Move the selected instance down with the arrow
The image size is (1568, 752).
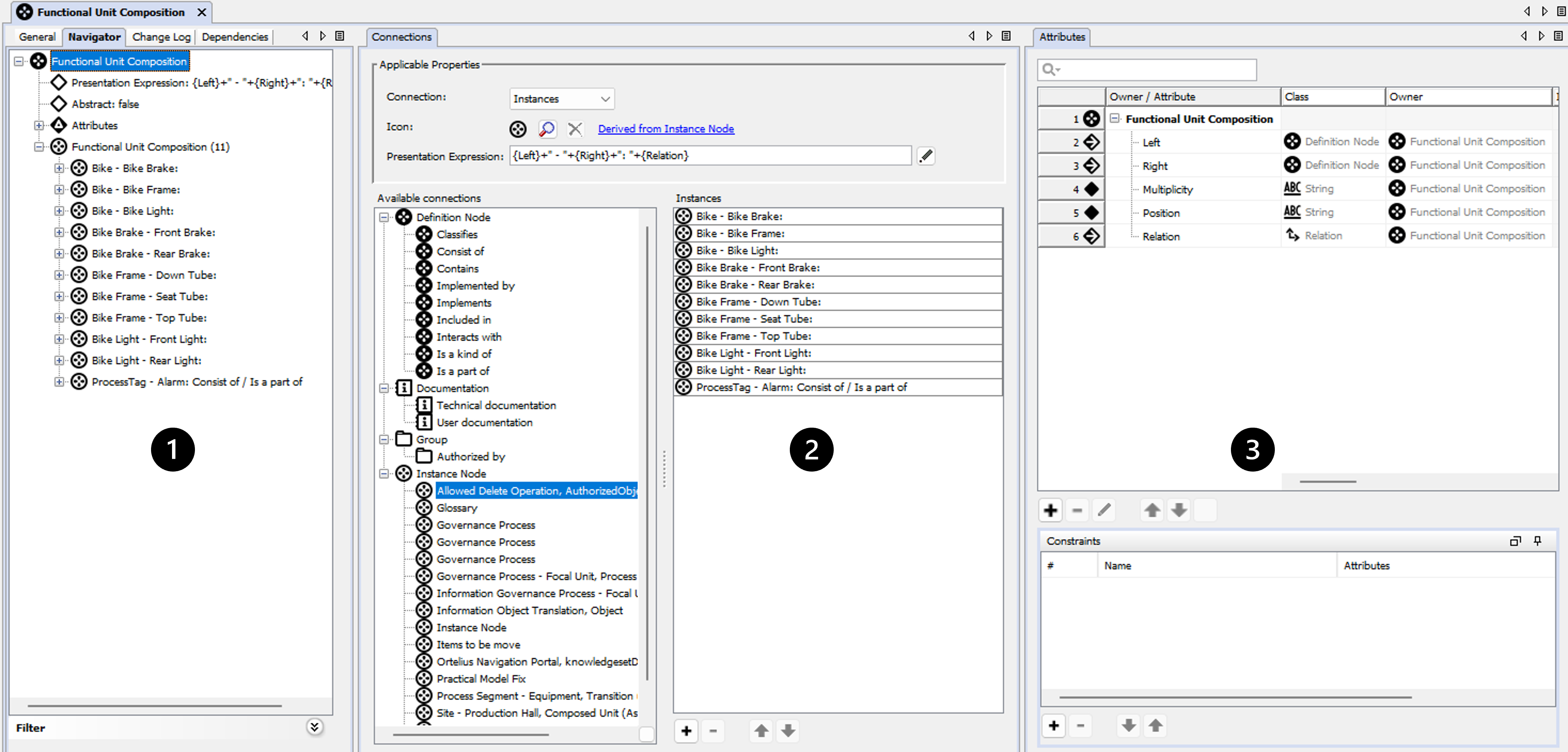coord(787,730)
